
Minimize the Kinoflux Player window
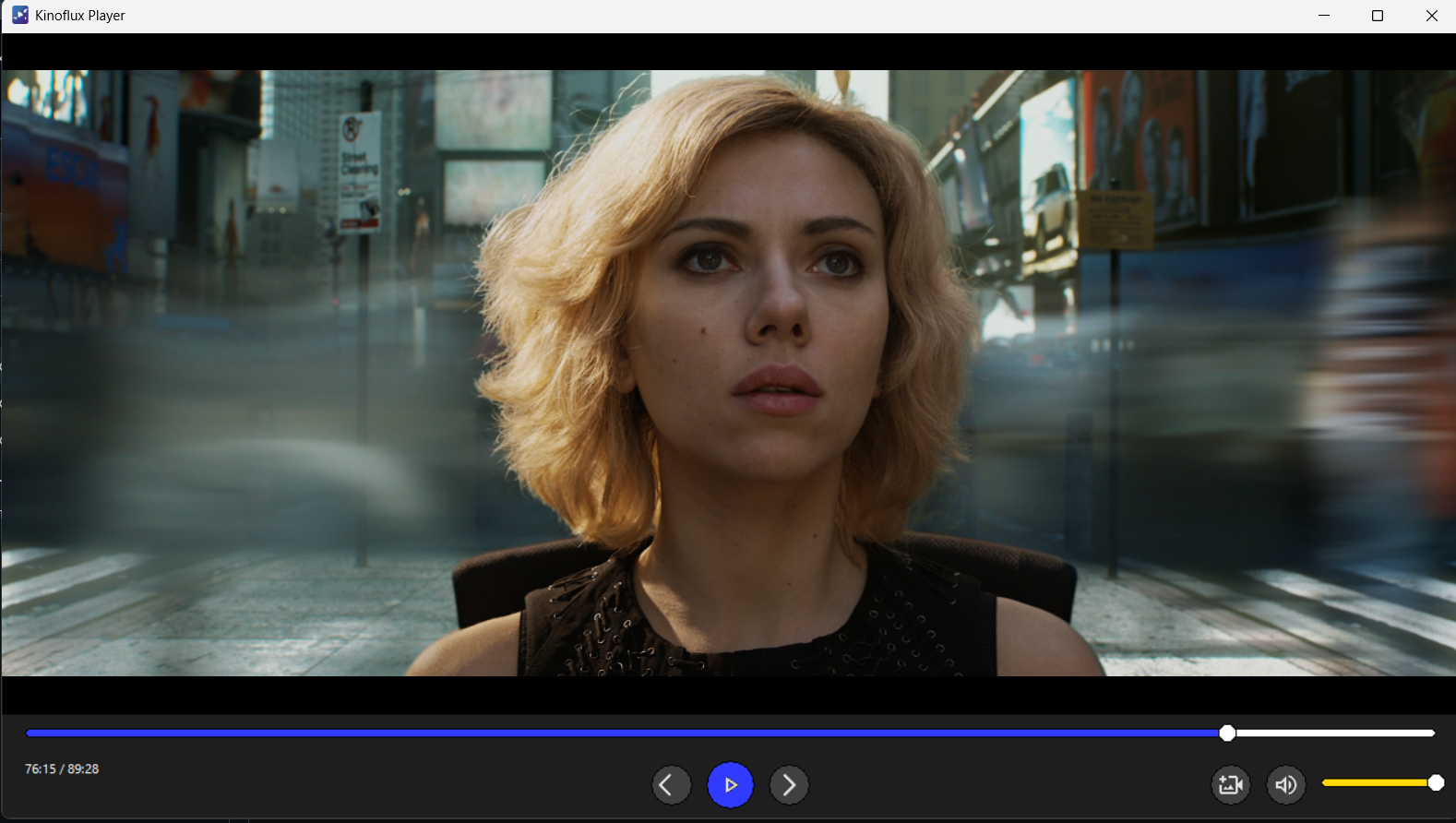[1324, 16]
